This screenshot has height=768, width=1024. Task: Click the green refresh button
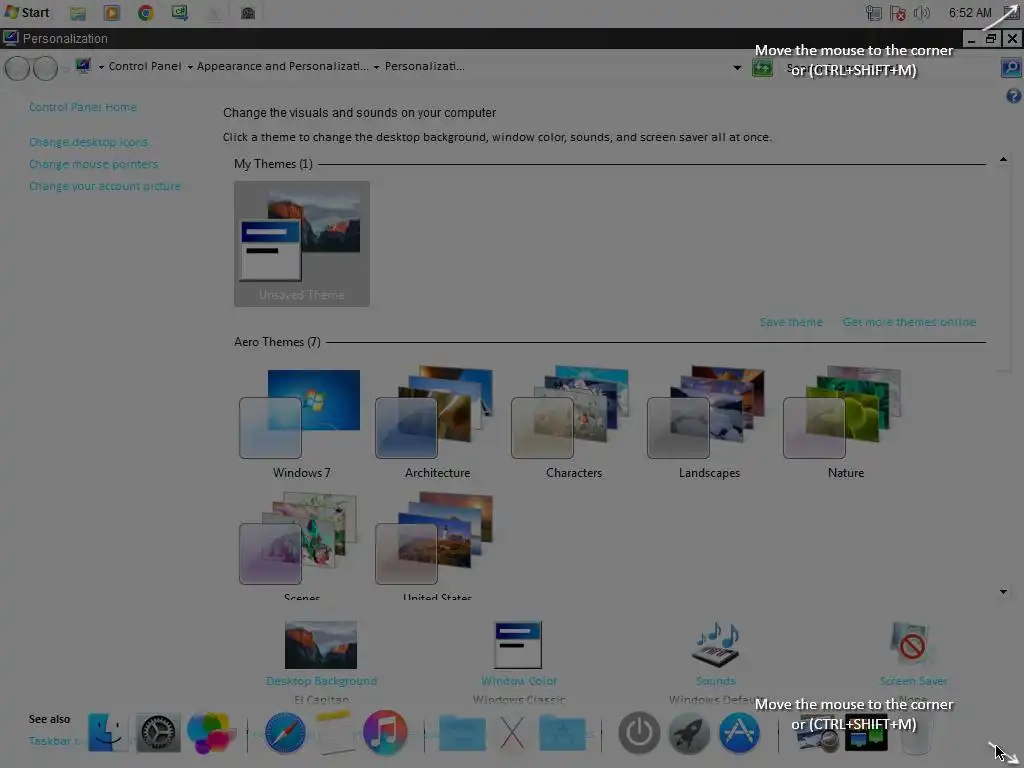762,67
